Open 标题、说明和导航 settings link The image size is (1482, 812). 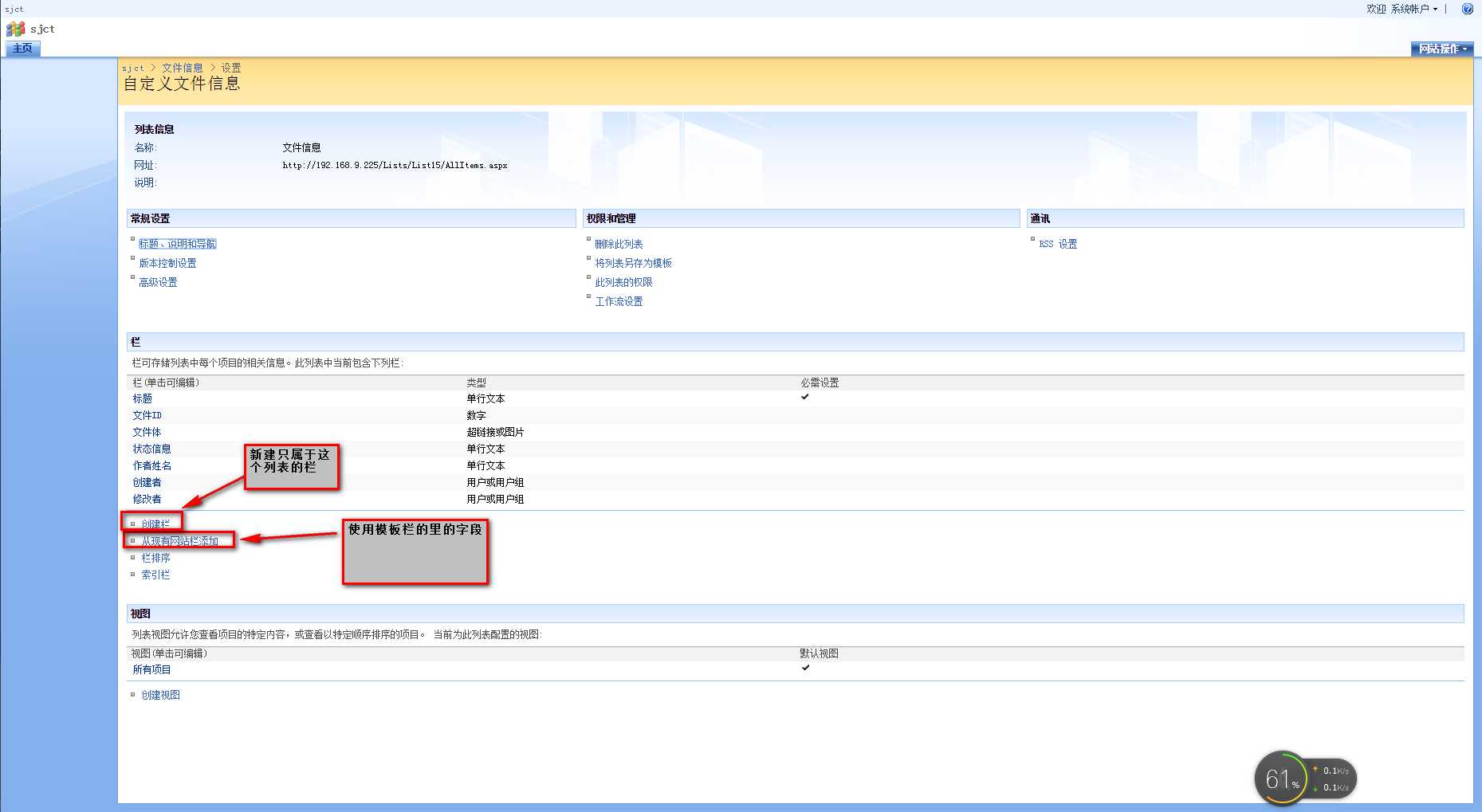click(178, 244)
